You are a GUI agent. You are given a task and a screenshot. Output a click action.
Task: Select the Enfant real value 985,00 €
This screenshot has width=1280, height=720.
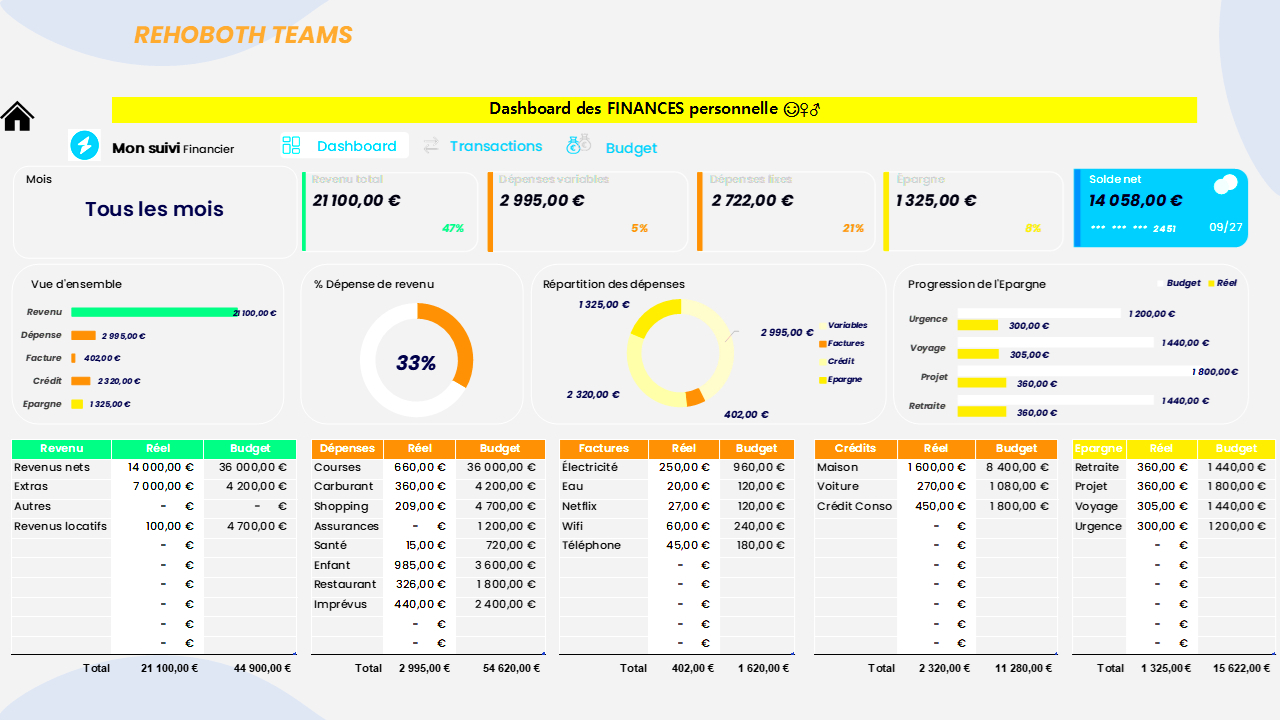[x=420, y=565]
